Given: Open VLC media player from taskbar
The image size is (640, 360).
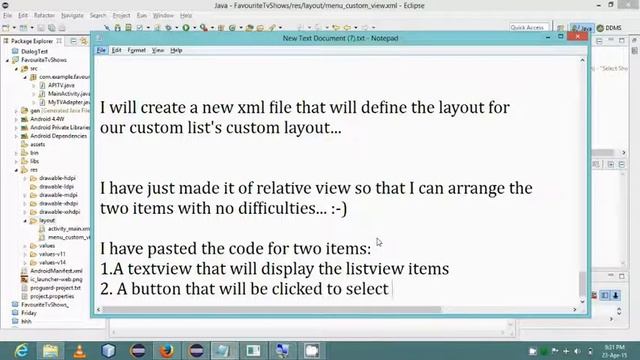Looking at the screenshot, I should (x=80, y=351).
